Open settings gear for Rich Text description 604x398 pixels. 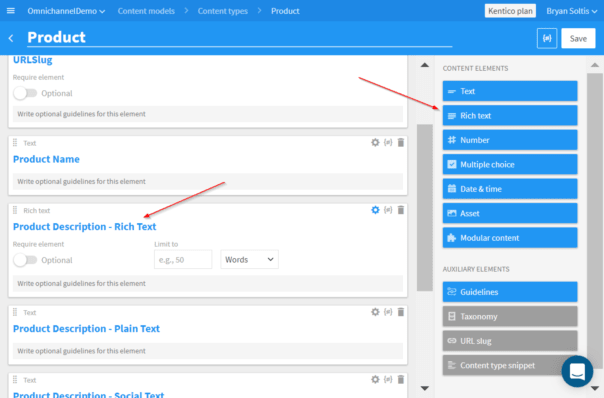point(375,210)
